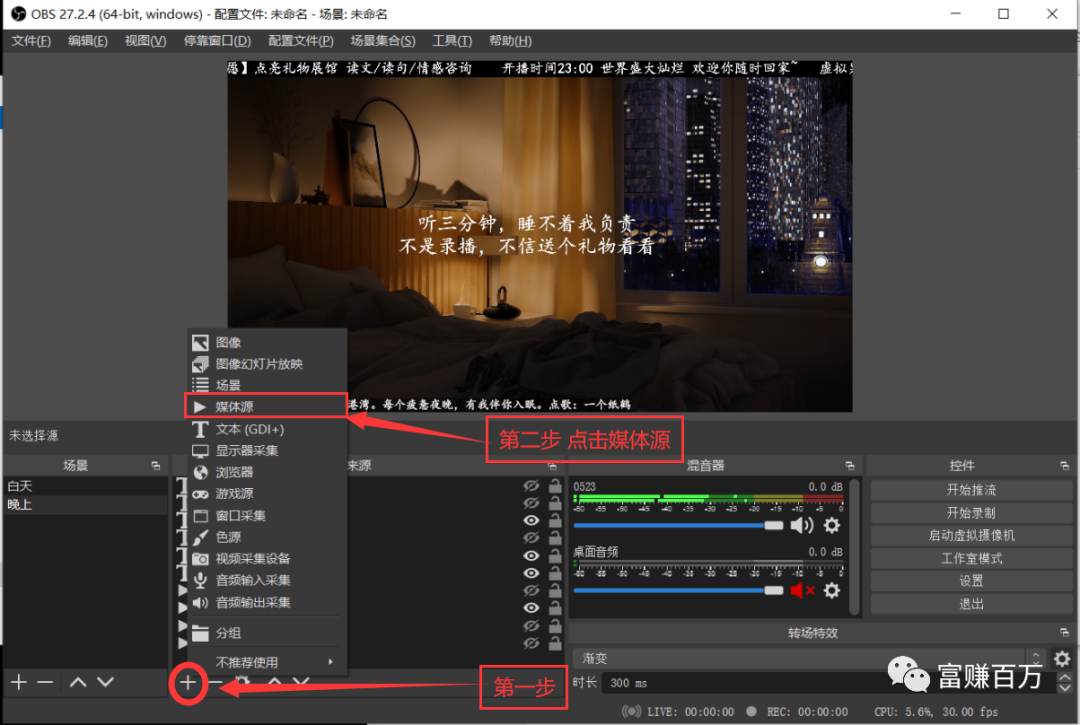The image size is (1080, 725).
Task: Open settings gear for 0523 audio
Action: coord(831,526)
